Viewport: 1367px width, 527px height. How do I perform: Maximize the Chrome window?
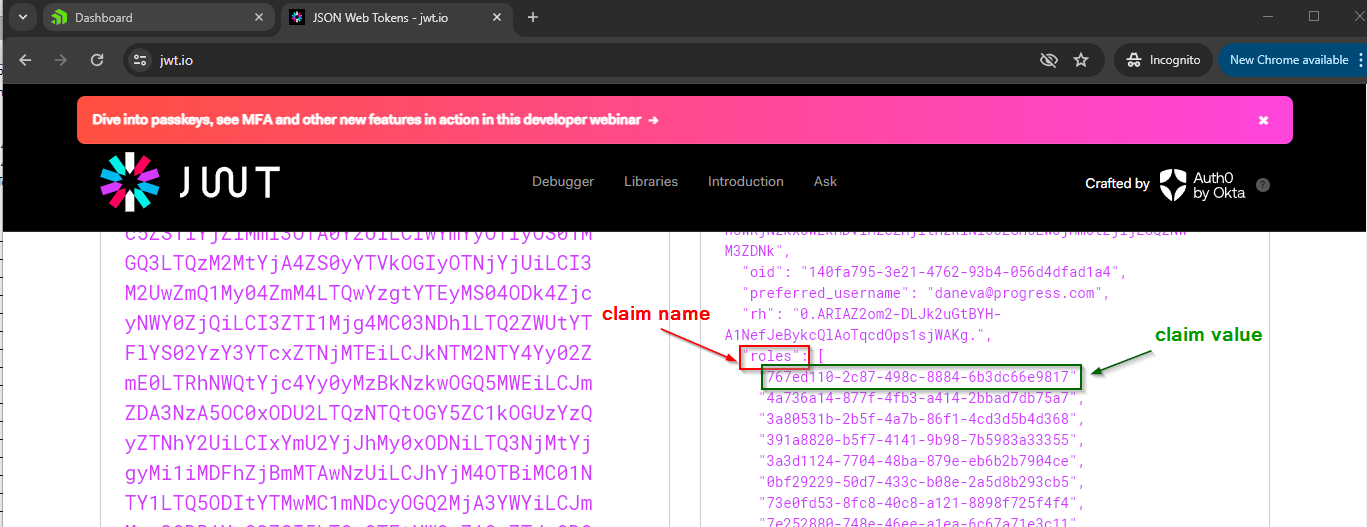click(x=1314, y=16)
